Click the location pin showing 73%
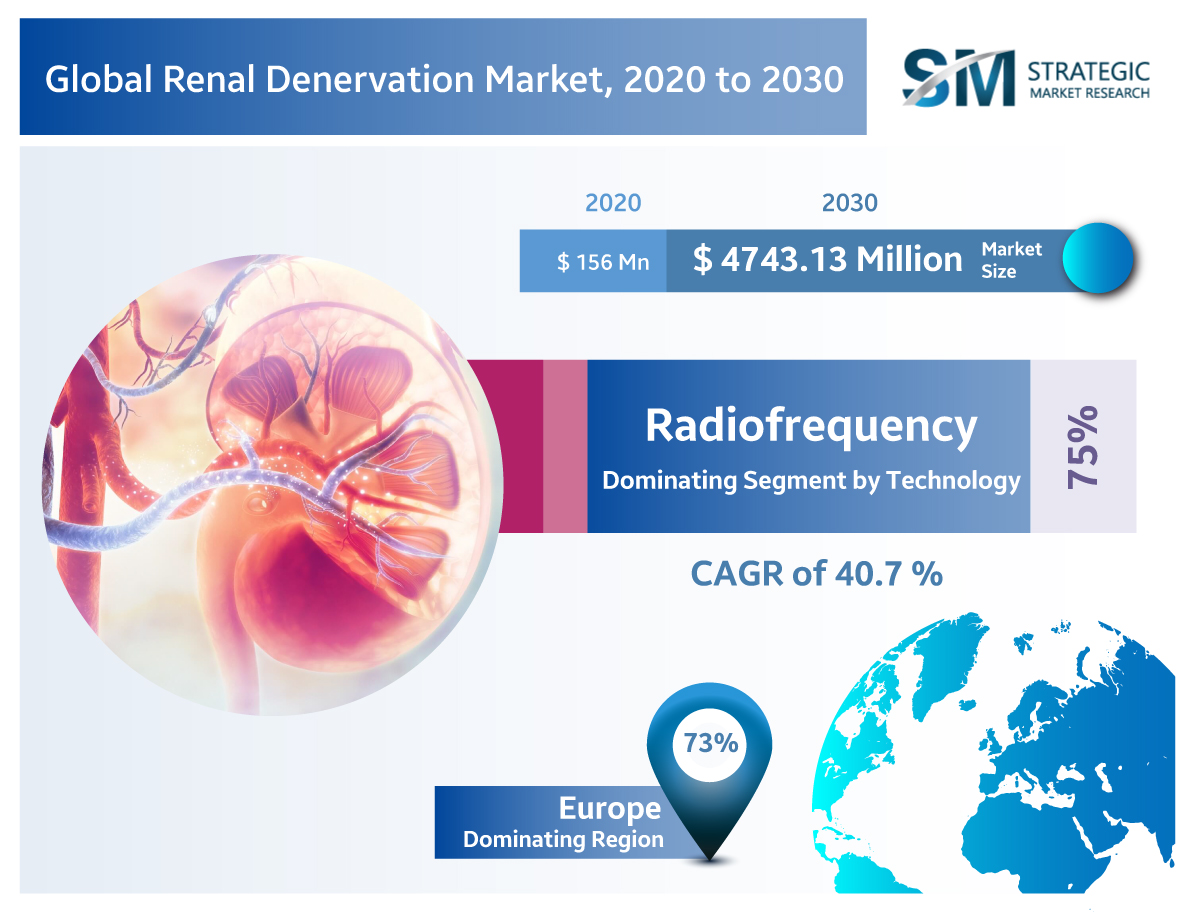 [710, 771]
